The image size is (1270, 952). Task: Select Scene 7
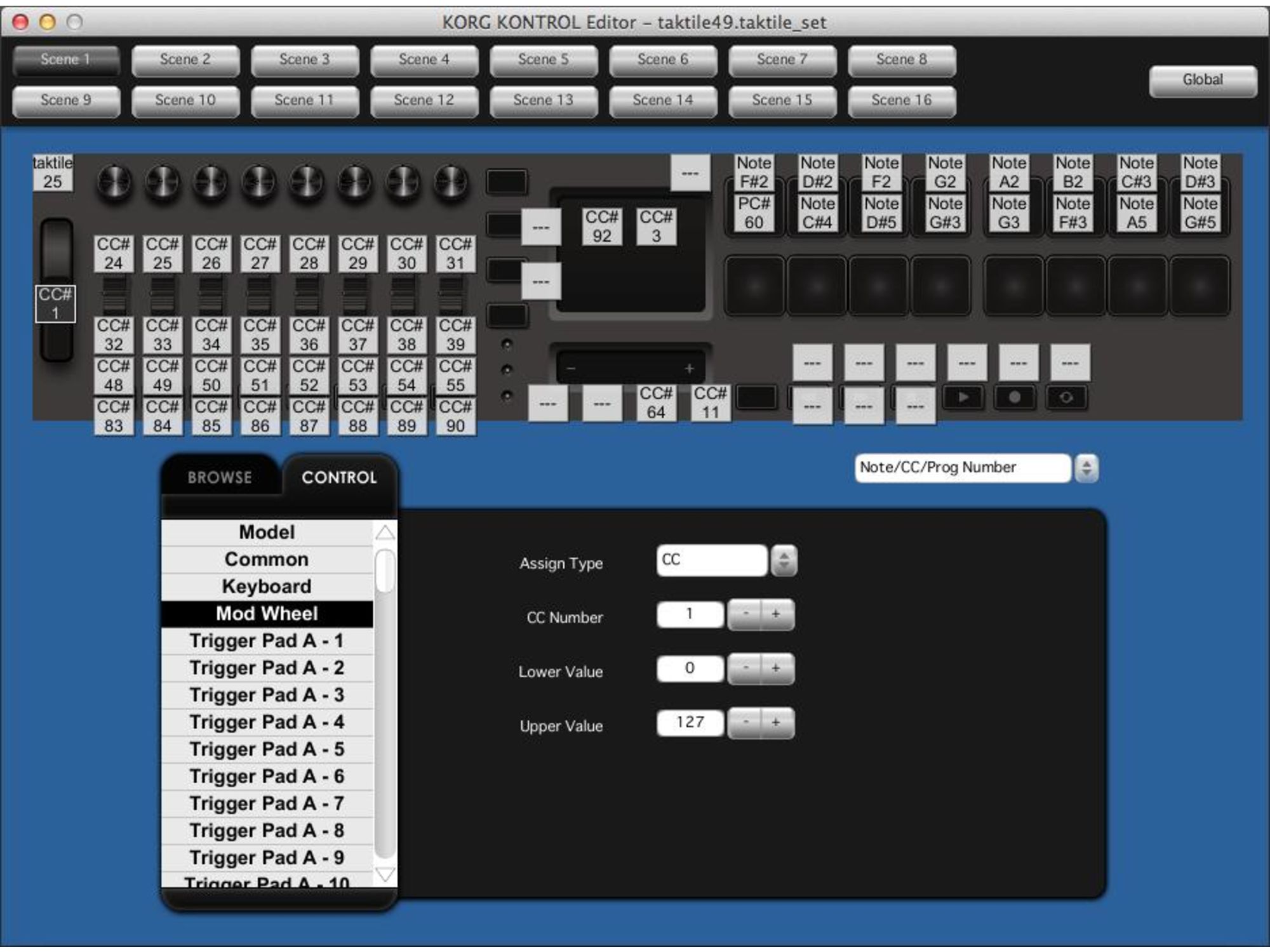pos(782,60)
